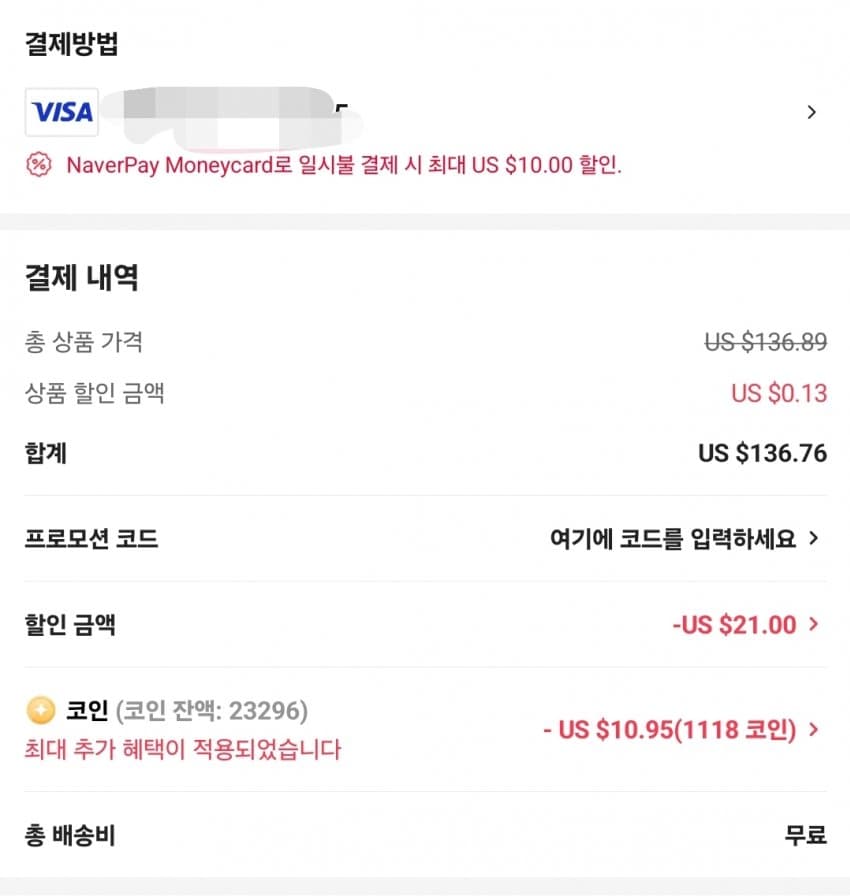Viewport: 850px width, 896px height.
Task: Tap the US $136.76 subtotal amount
Action: (x=763, y=453)
